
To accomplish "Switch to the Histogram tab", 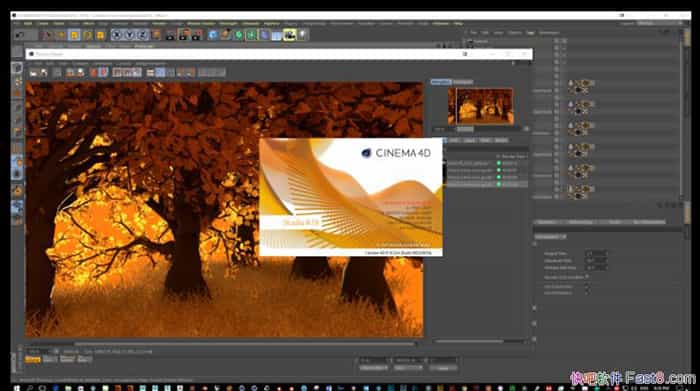I will [463, 82].
